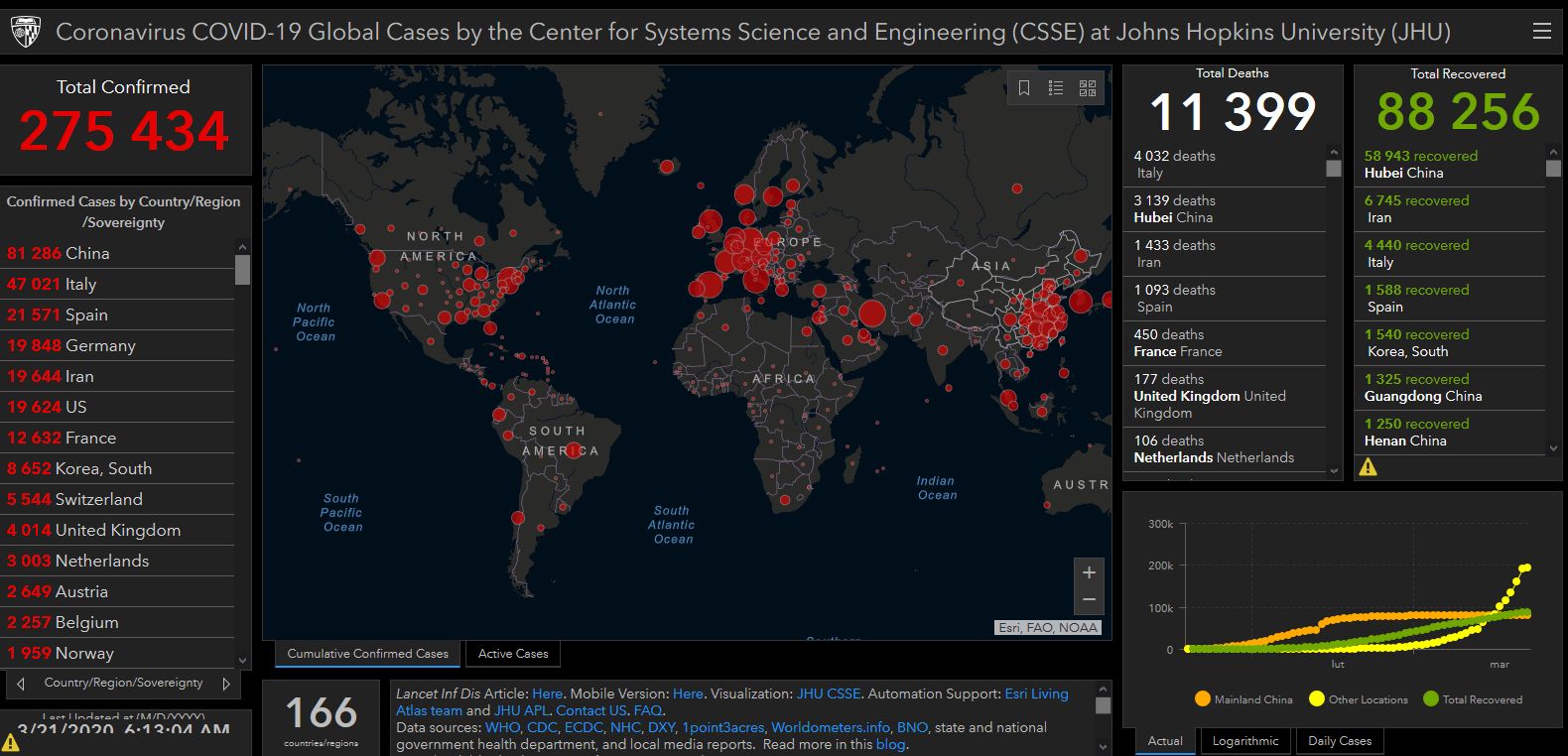Select 5 544 Switzerland row
The image size is (1568, 756).
(117, 499)
